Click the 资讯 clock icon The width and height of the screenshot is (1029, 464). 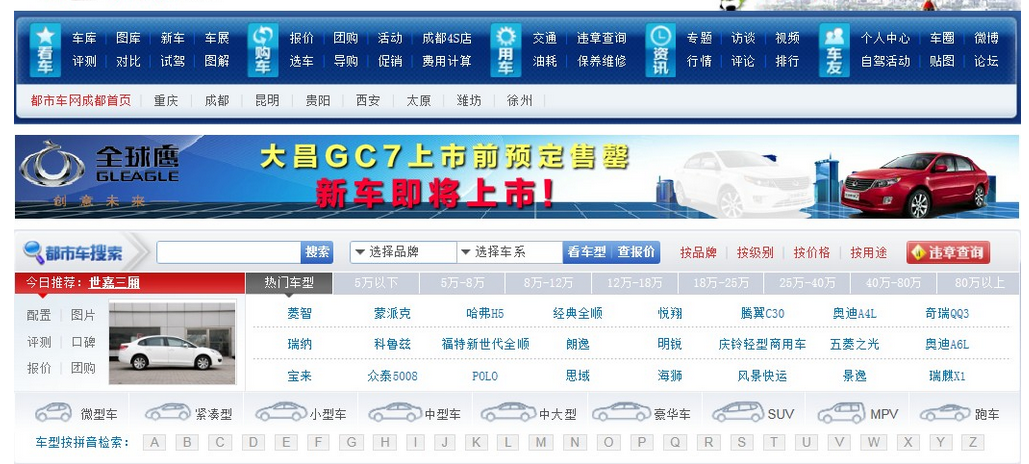coord(660,50)
